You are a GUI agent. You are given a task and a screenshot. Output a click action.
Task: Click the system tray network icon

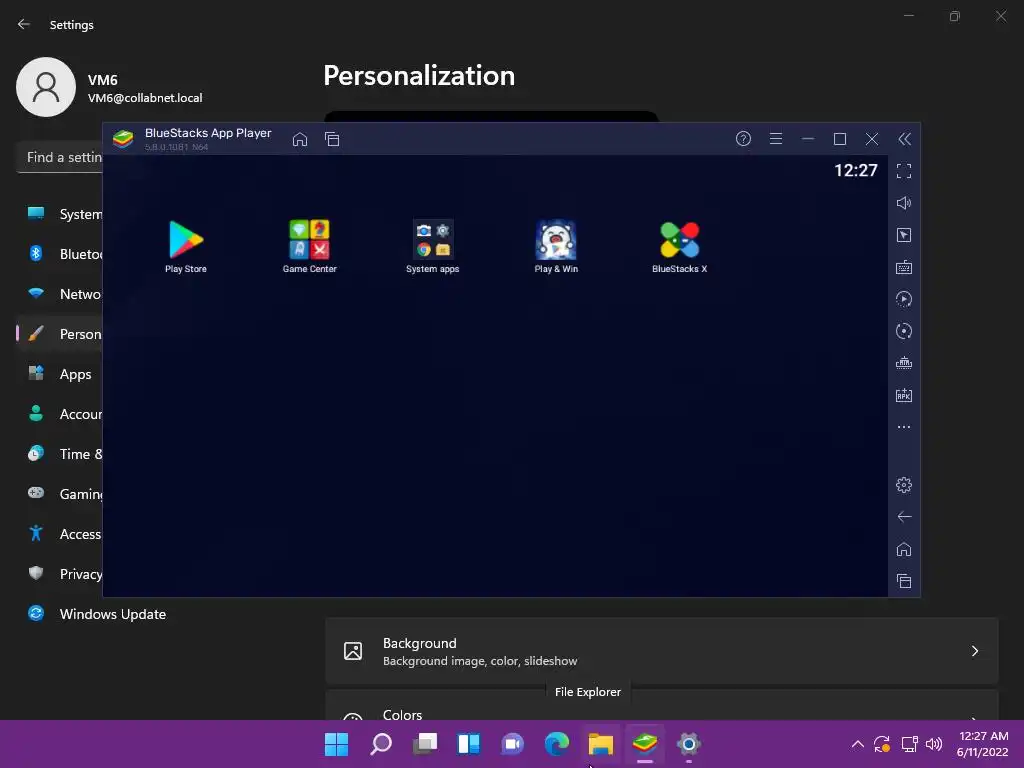(909, 744)
